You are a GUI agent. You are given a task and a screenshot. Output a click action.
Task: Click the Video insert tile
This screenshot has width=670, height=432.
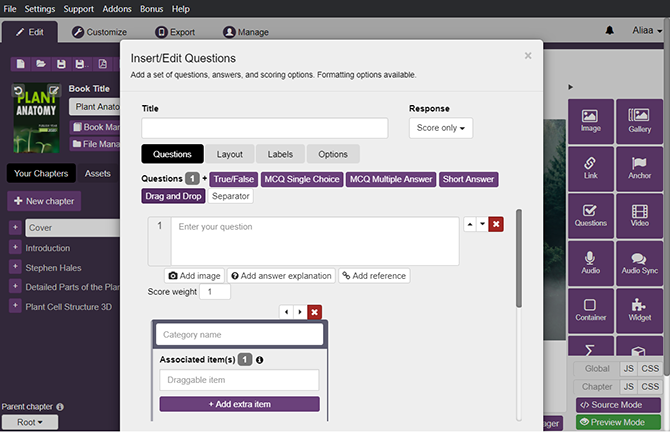(639, 215)
